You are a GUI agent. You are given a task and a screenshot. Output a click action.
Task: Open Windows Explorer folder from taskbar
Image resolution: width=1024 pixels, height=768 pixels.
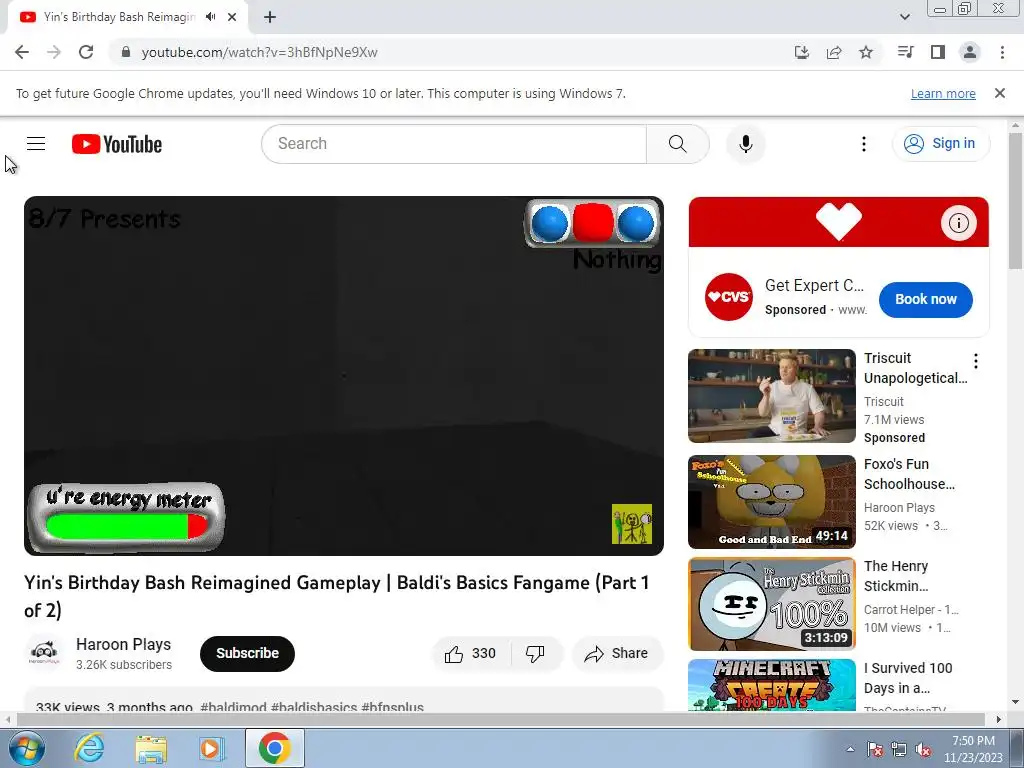coord(151,748)
